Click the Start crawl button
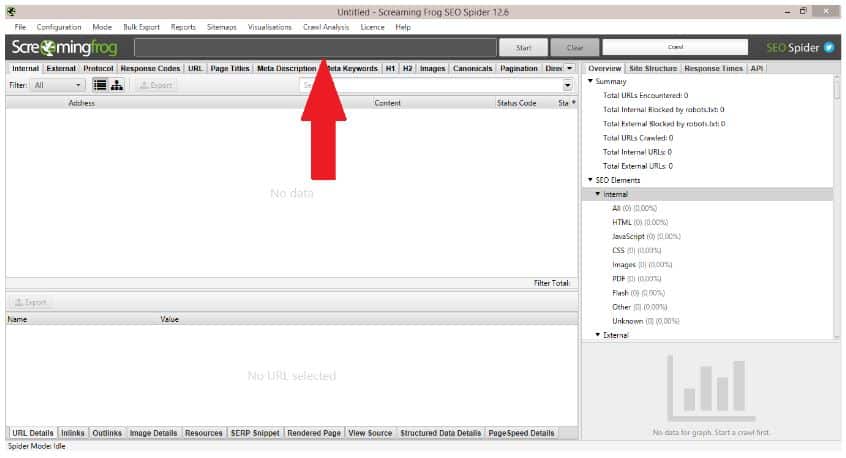 (523, 47)
